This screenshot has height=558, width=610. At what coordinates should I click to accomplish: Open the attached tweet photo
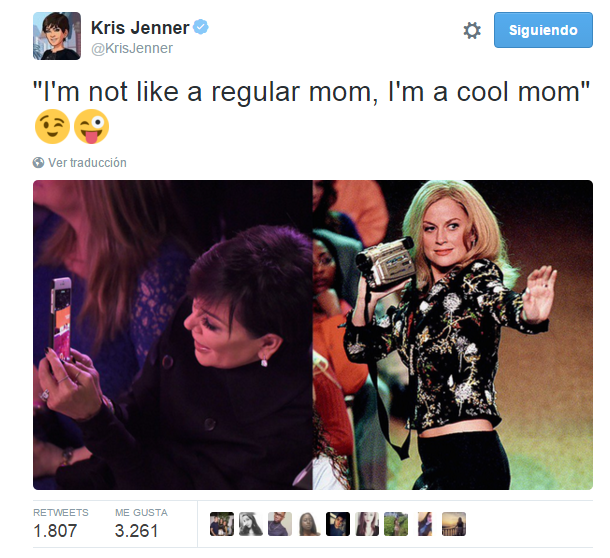313,335
